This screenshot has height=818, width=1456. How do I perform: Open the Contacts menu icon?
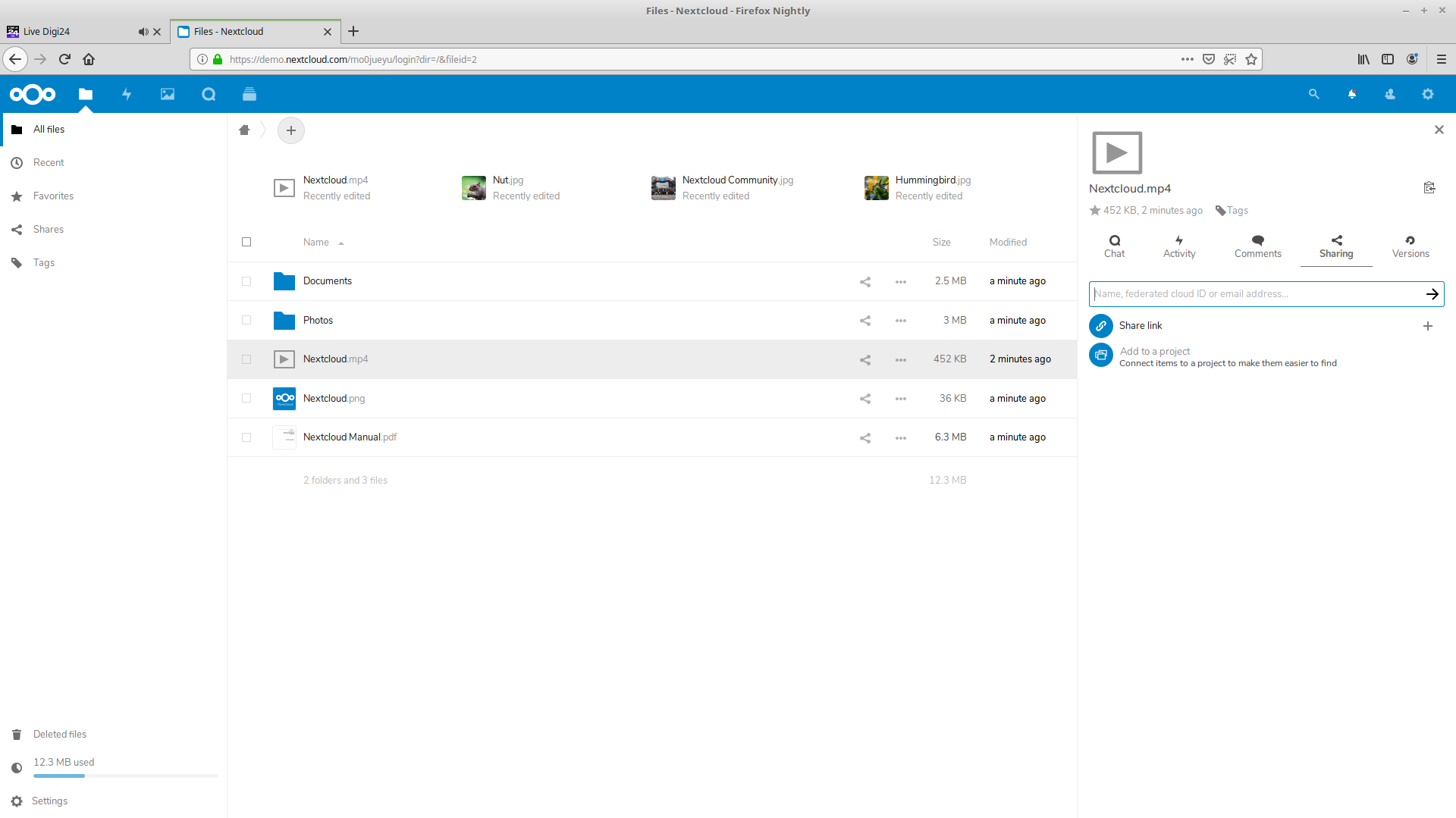point(1390,94)
